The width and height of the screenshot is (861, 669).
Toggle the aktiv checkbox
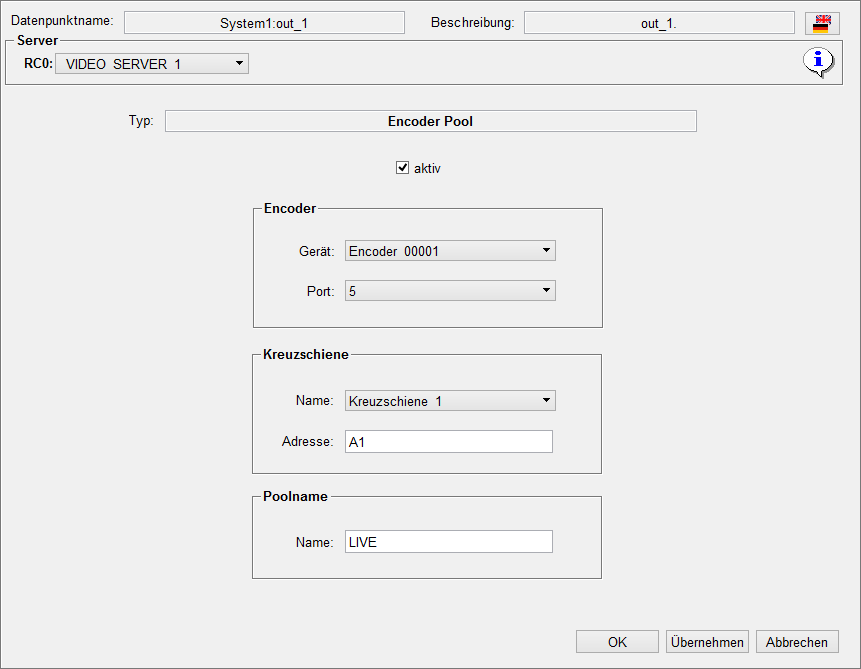coord(403,168)
